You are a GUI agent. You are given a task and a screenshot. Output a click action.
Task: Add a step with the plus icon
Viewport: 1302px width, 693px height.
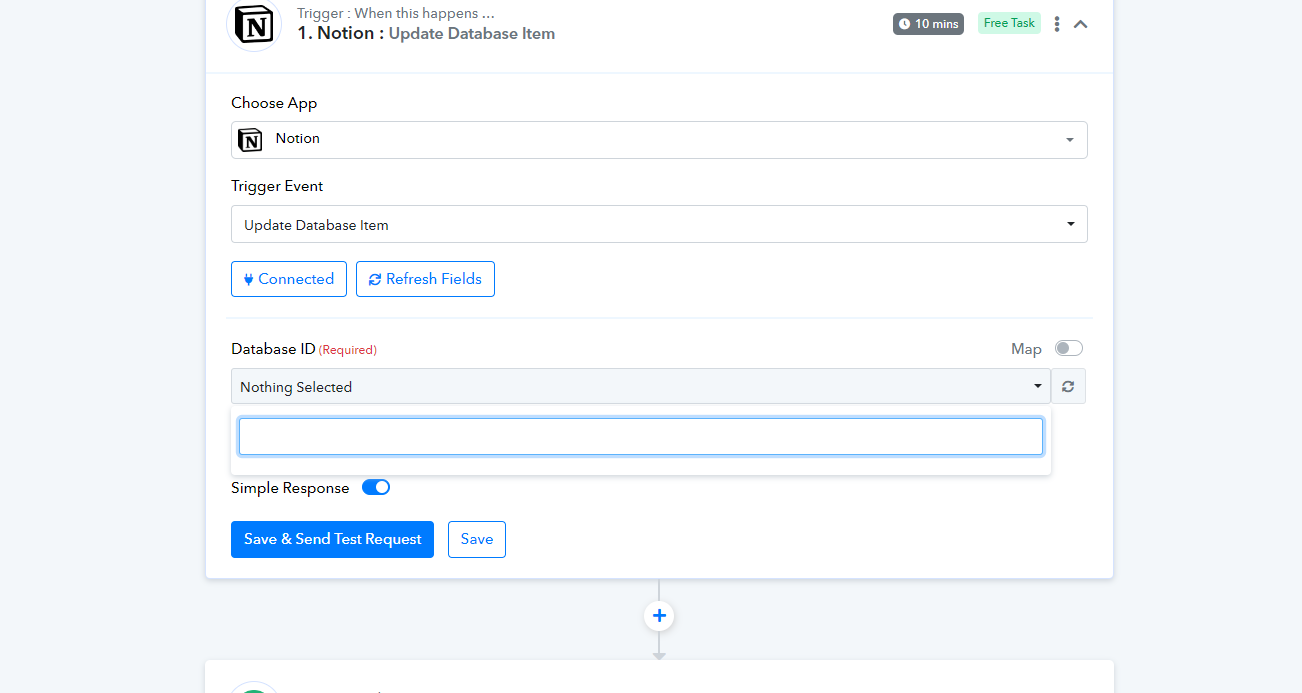point(659,616)
